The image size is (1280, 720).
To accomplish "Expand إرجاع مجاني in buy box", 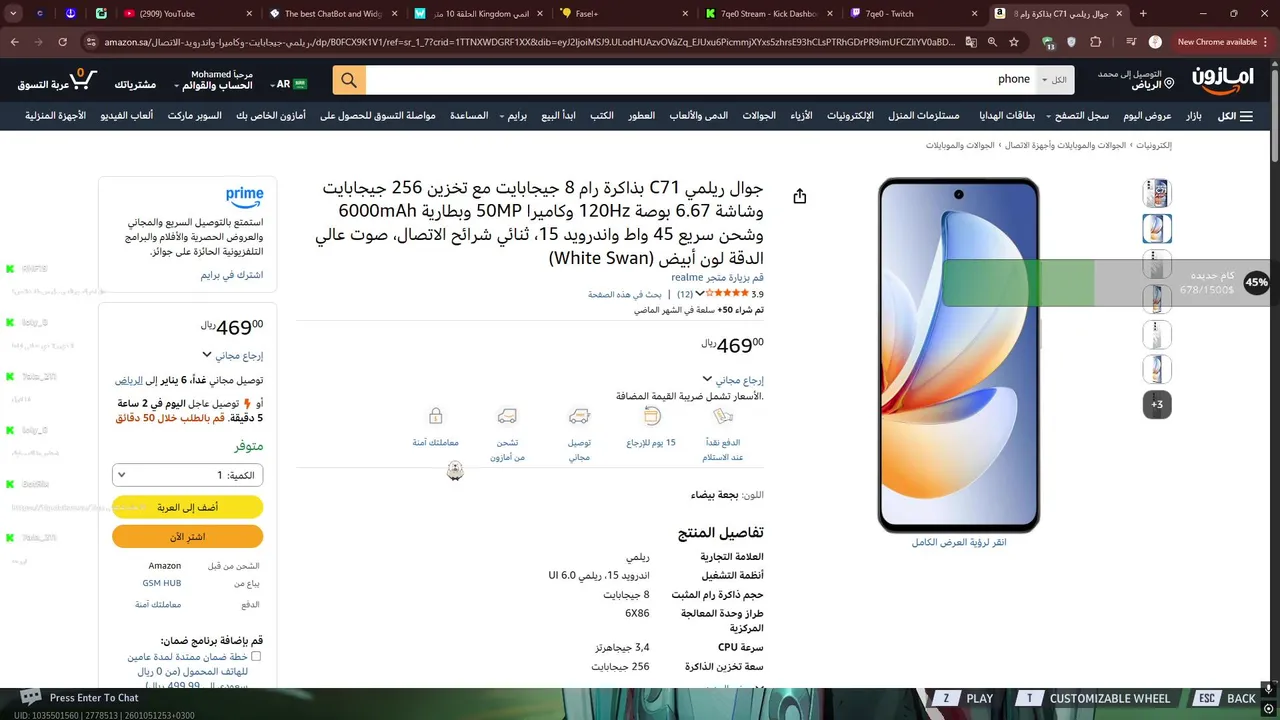I will click(233, 355).
